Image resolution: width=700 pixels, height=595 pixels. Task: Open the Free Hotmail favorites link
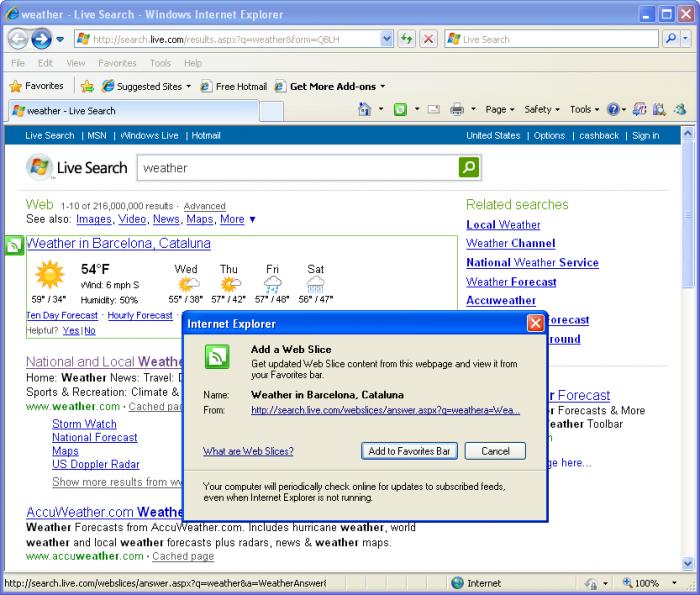click(x=233, y=86)
